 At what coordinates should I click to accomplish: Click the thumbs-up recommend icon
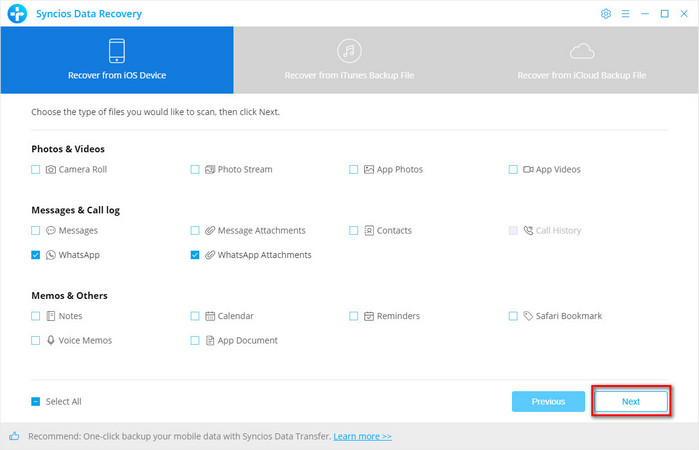(14, 436)
